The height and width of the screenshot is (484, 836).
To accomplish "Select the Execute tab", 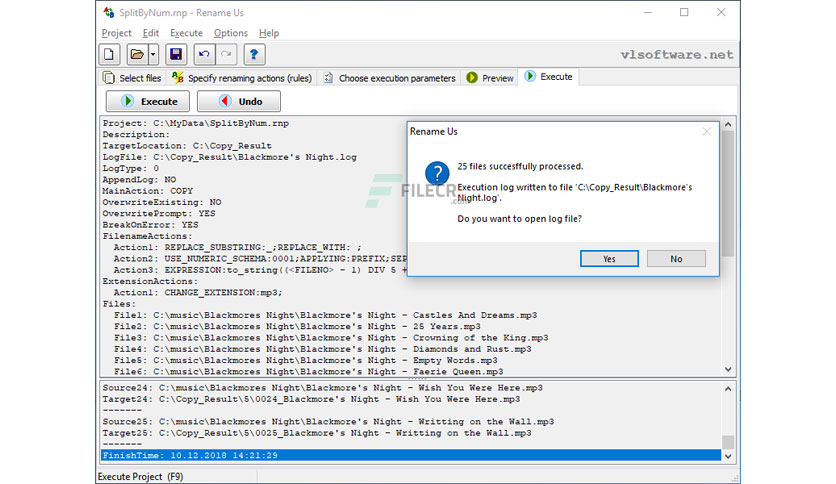I will click(x=549, y=77).
